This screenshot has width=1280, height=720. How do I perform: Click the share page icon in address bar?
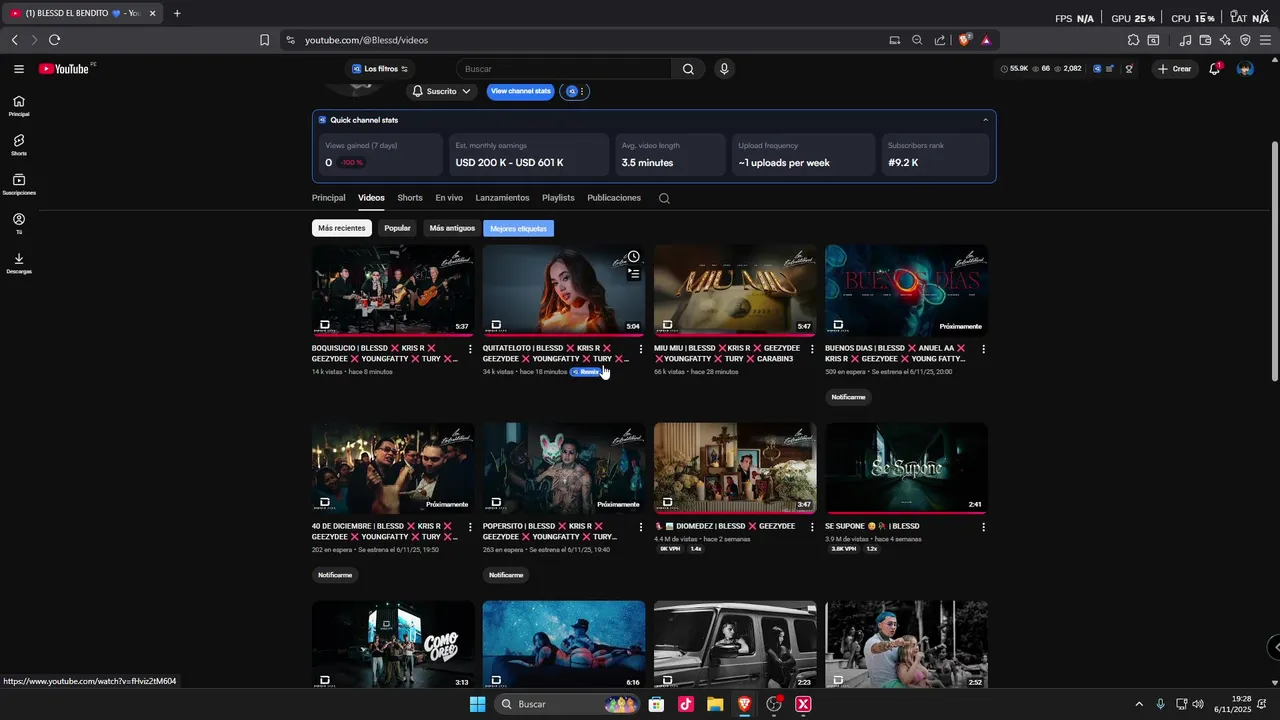pos(940,40)
